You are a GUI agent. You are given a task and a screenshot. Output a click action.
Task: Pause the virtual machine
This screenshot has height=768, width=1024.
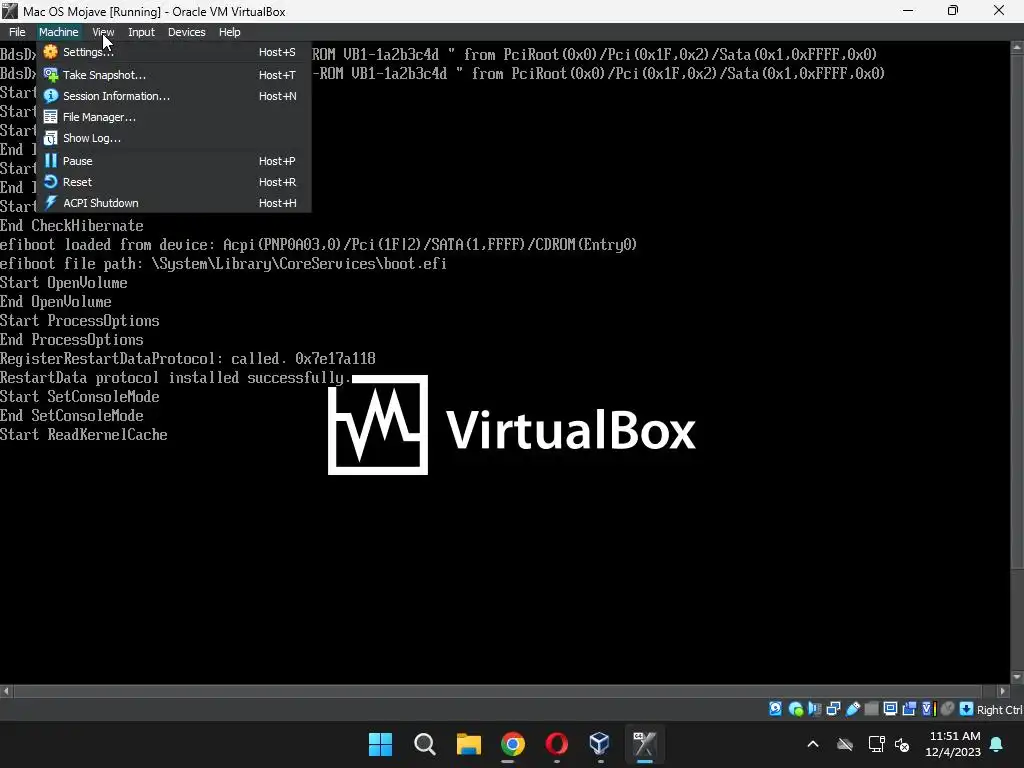(173, 161)
